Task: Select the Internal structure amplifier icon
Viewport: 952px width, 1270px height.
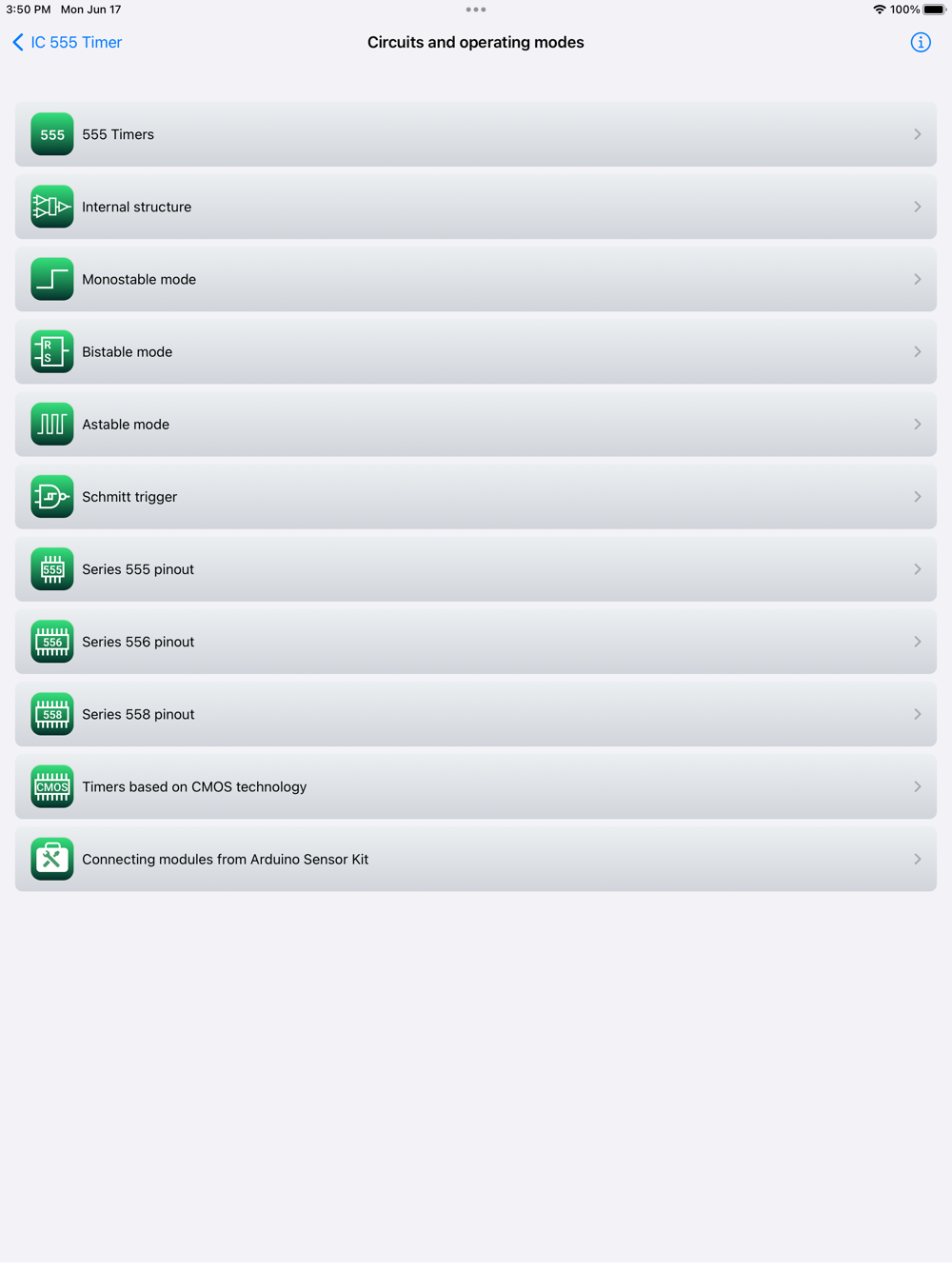Action: click(x=51, y=207)
